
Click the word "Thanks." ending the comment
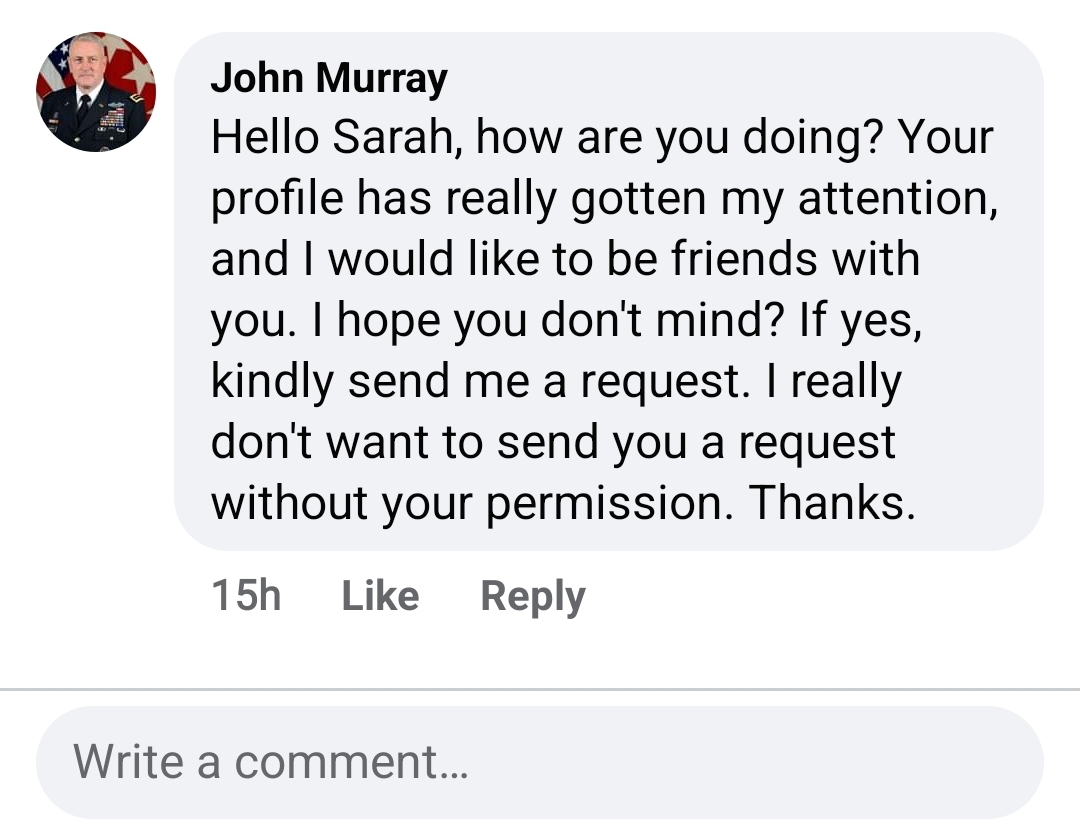click(x=832, y=504)
